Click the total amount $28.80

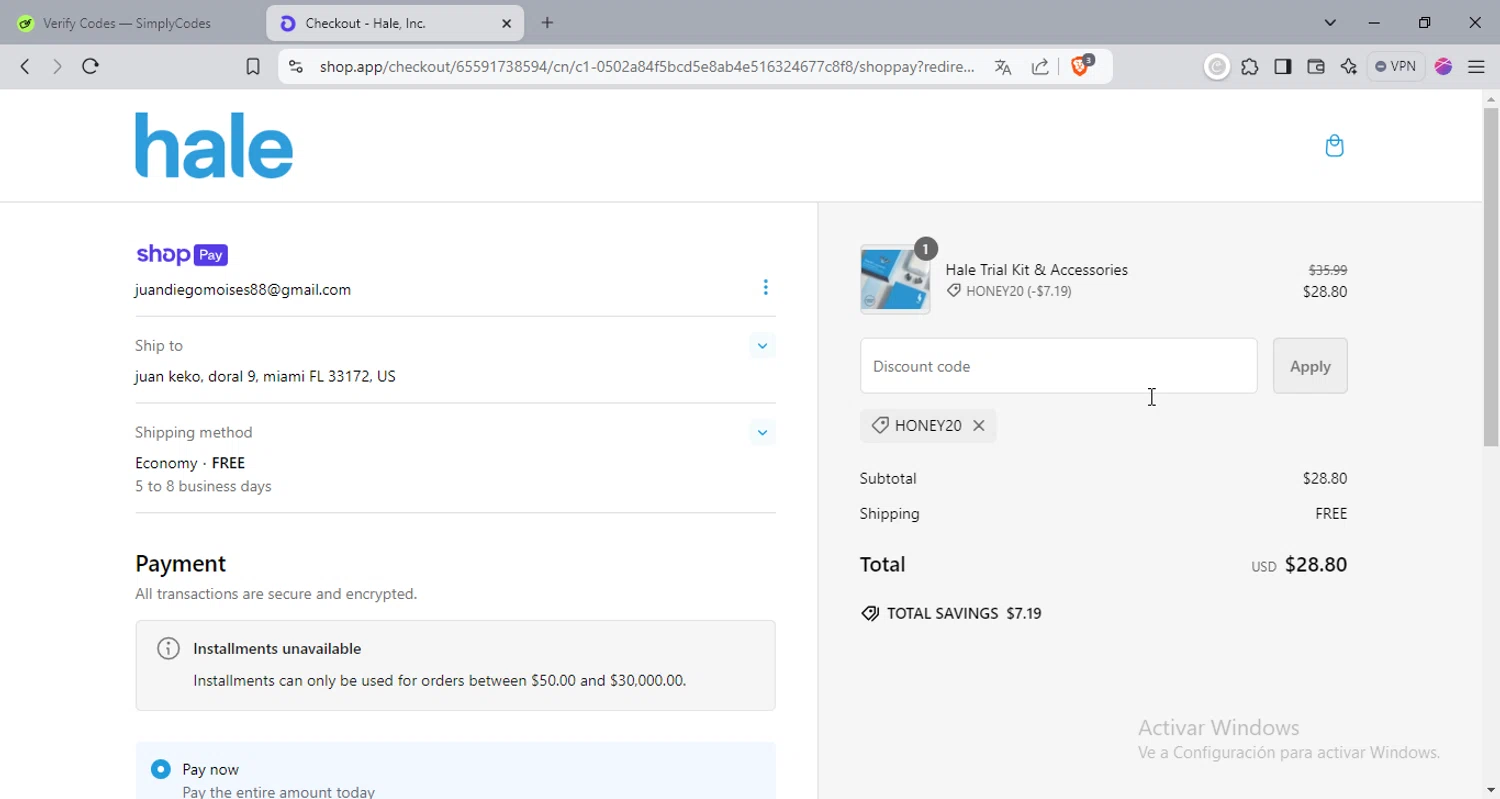click(x=1316, y=565)
